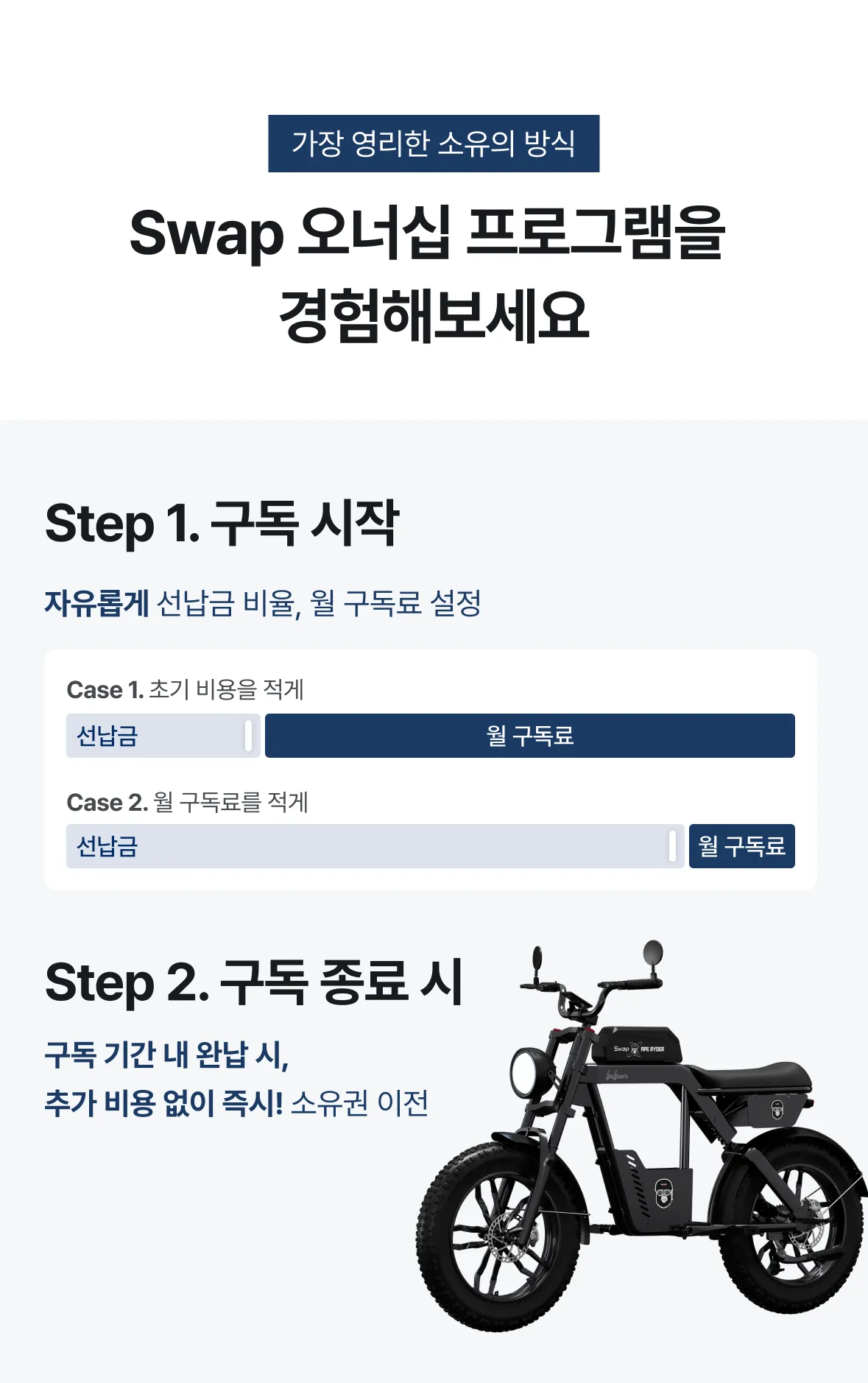Image resolution: width=868 pixels, height=1383 pixels.
Task: Select the small 월 구독료 bar in Case 2
Action: (x=741, y=846)
